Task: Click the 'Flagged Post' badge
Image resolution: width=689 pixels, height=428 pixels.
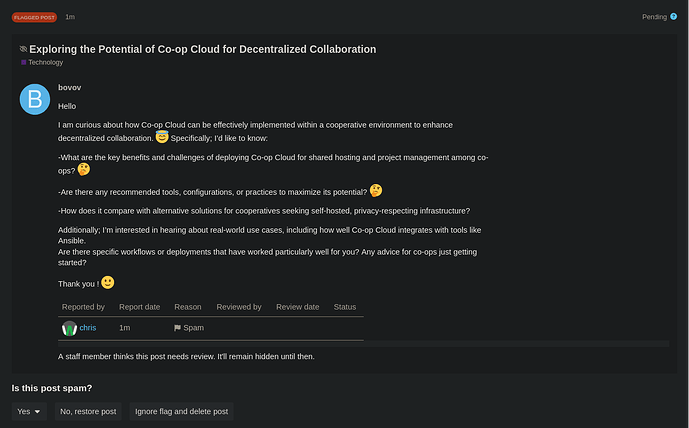Action: [x=34, y=17]
